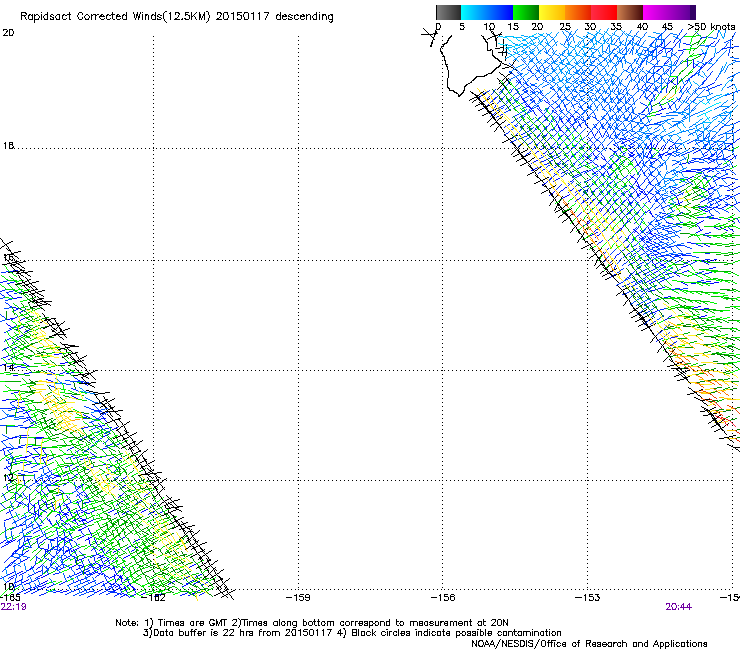Click the legend label '35'
The image size is (740, 650).
click(616, 27)
